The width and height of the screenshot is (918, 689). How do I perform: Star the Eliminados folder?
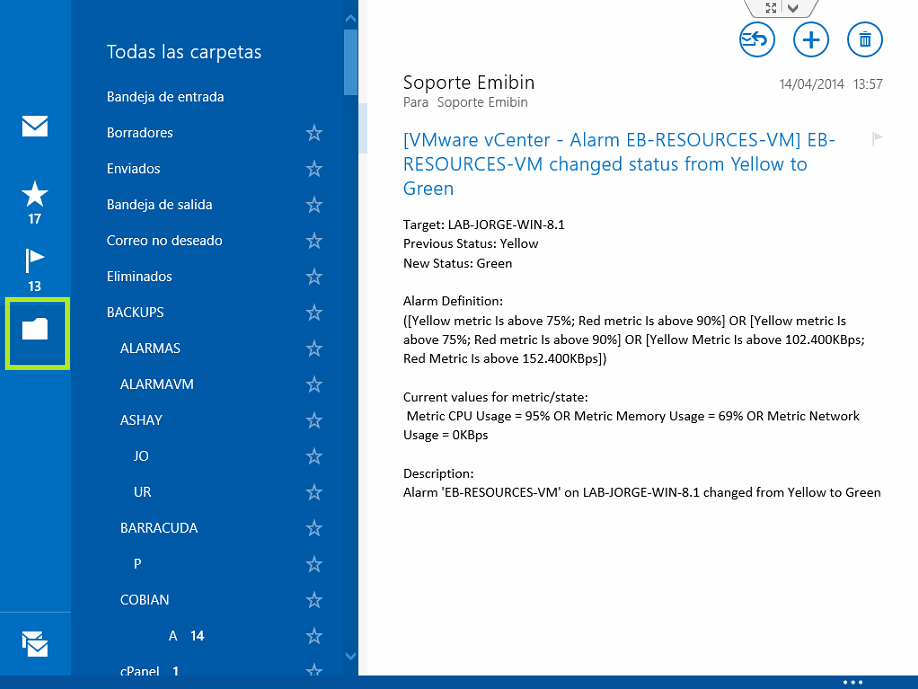tap(314, 276)
